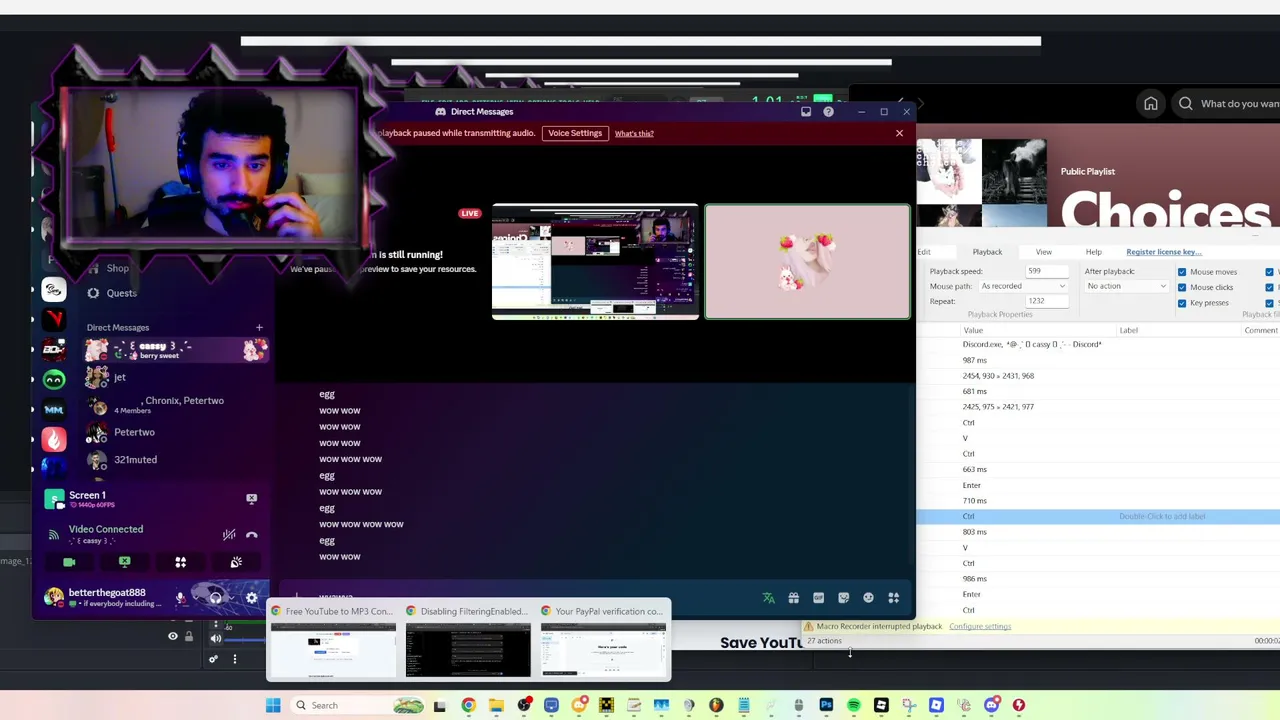Toggle Discord camera on
The width and height of the screenshot is (1280, 720).
[x=69, y=562]
